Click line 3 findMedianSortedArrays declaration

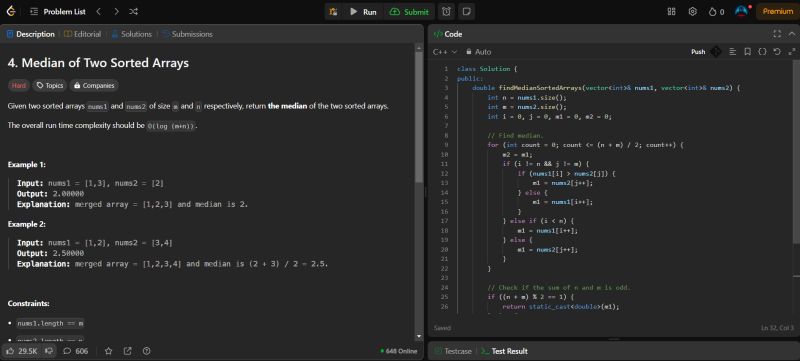(606, 88)
